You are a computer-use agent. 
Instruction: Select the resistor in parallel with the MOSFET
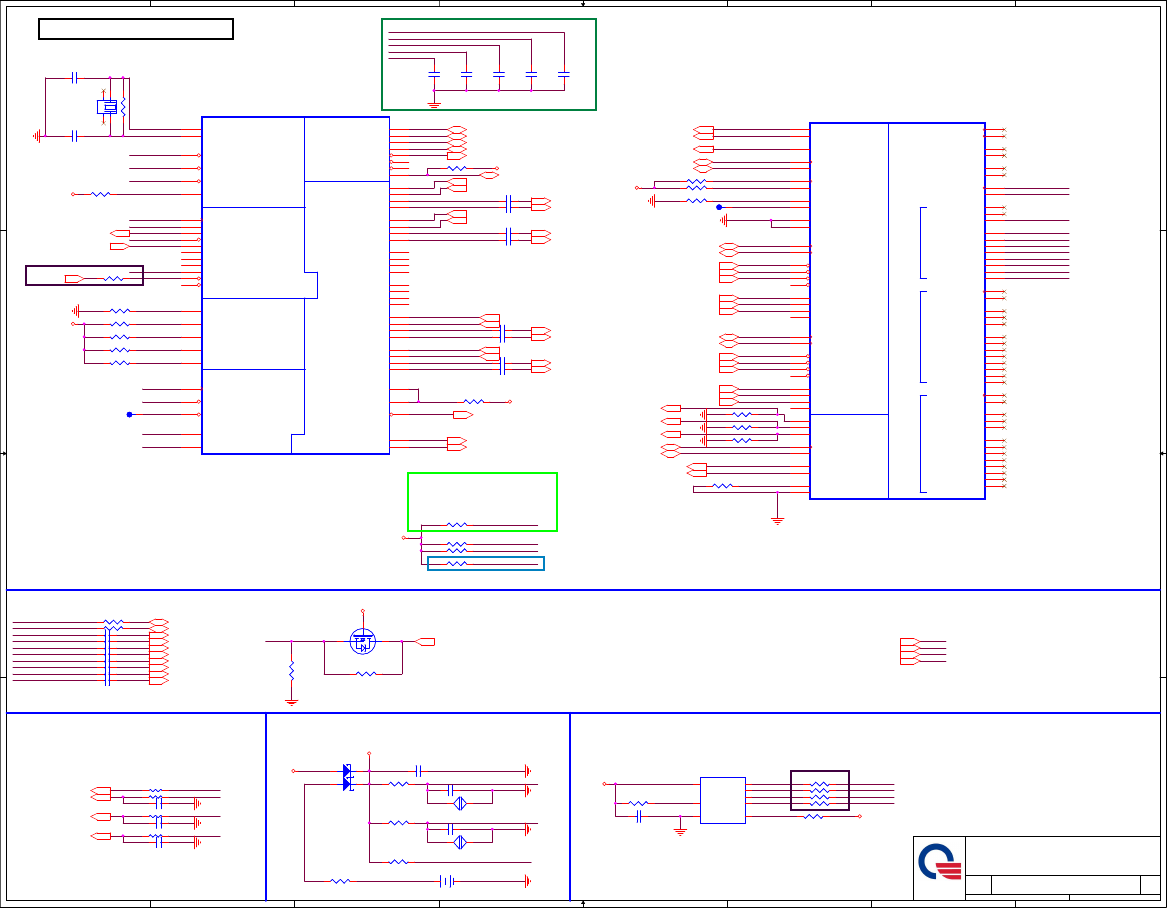point(365,674)
